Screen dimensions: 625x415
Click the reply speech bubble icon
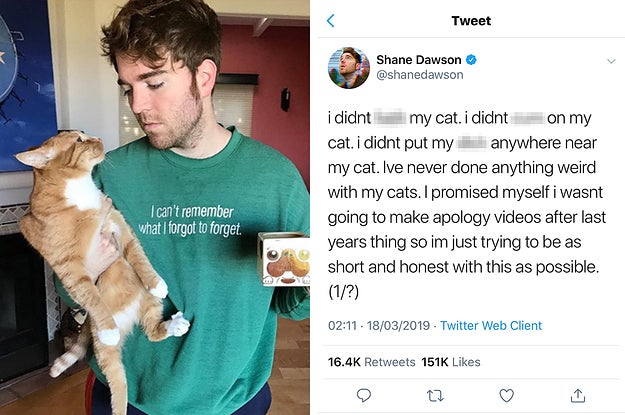[x=363, y=396]
